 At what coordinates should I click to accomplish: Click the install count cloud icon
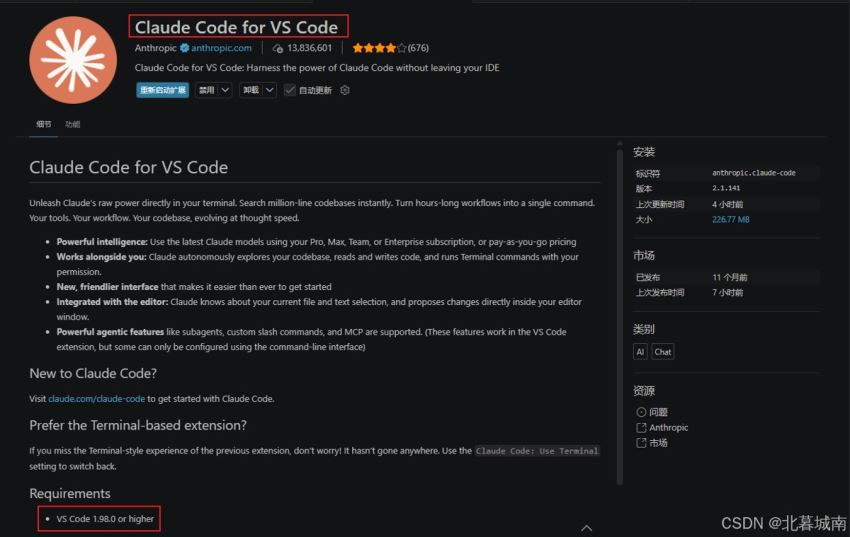point(278,48)
